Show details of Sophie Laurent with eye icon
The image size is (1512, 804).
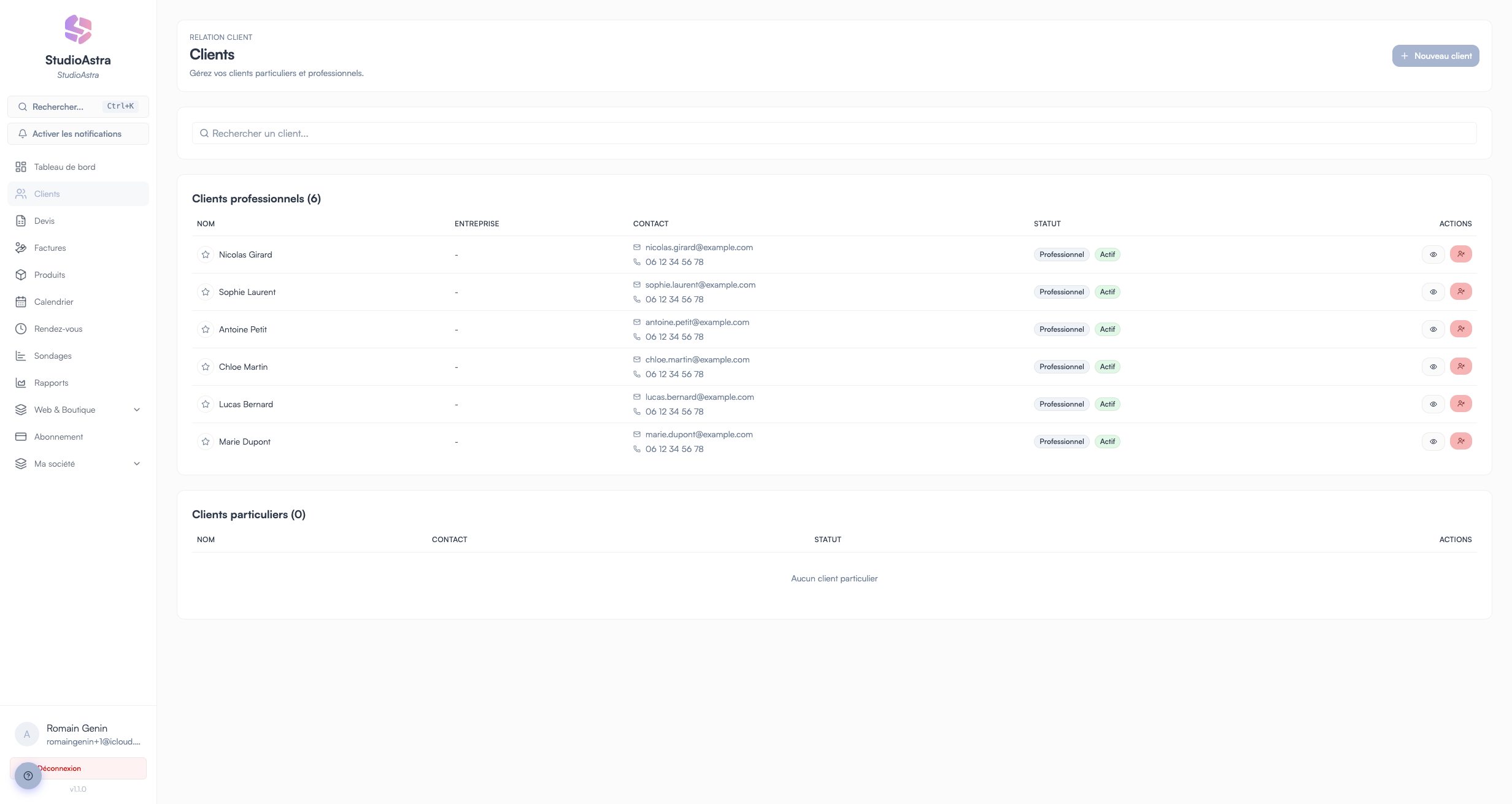coord(1433,292)
